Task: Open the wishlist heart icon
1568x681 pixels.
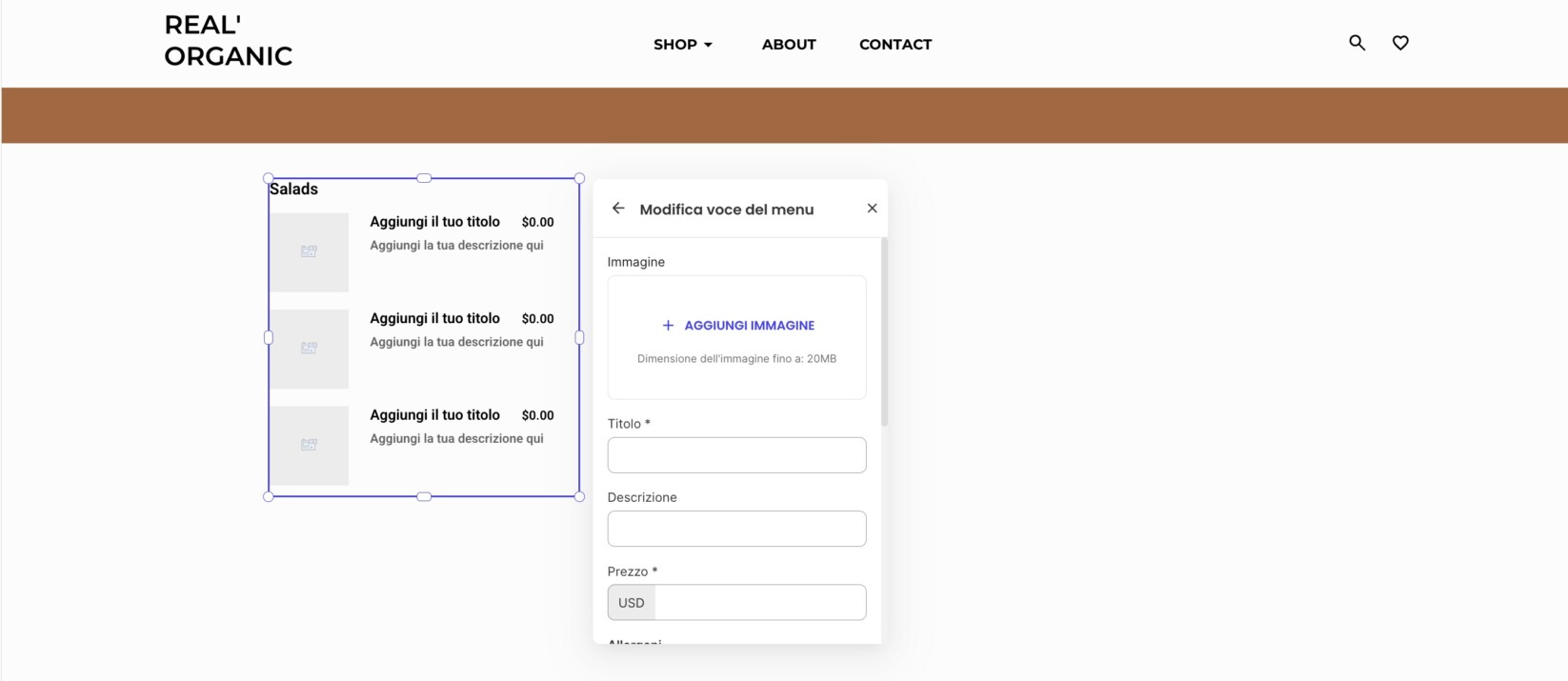Action: point(1400,43)
